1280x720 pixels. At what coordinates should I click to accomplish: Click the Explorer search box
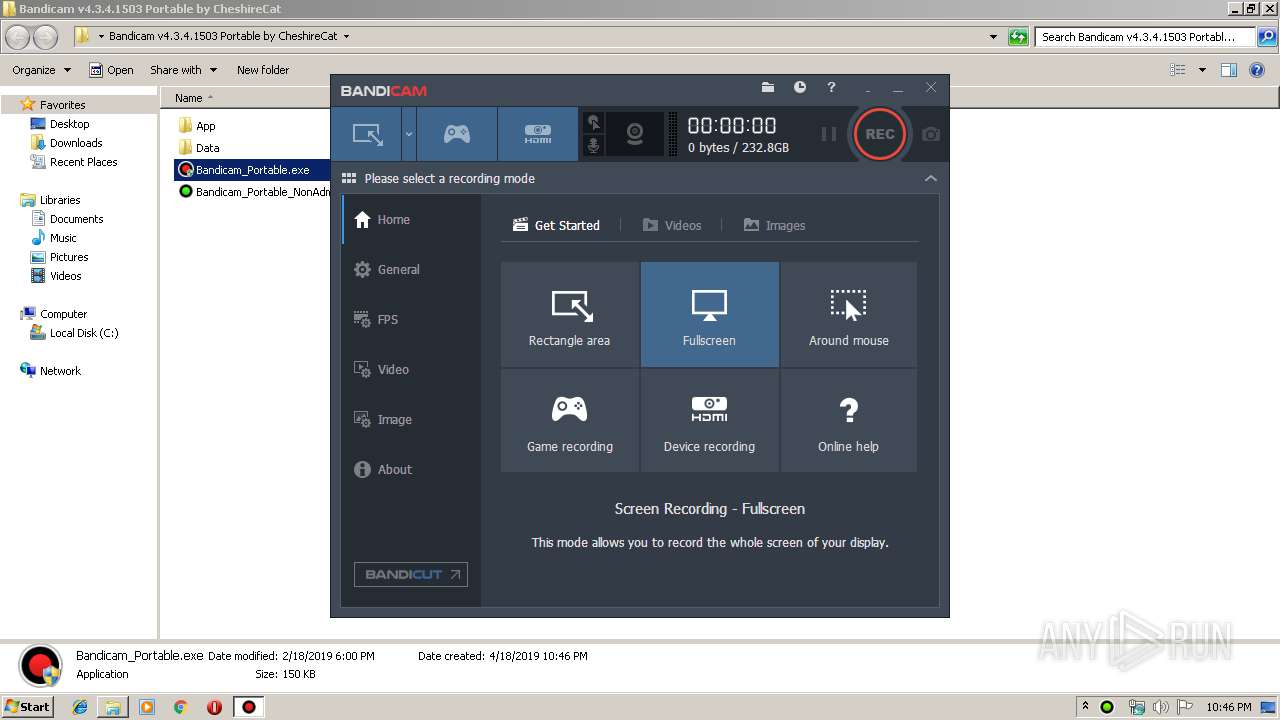click(1147, 37)
